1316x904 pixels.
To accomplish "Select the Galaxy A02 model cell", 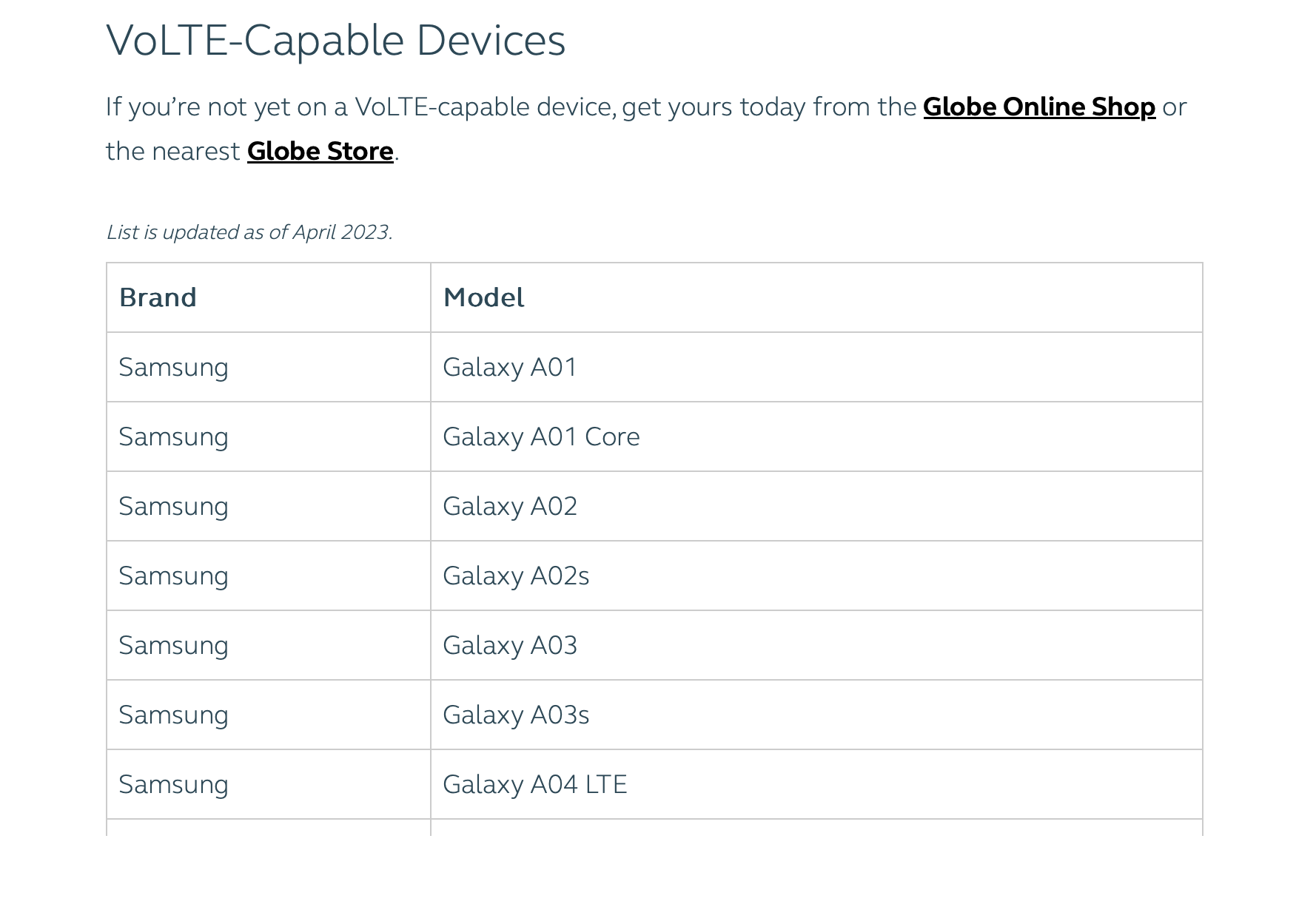I will (509, 507).
